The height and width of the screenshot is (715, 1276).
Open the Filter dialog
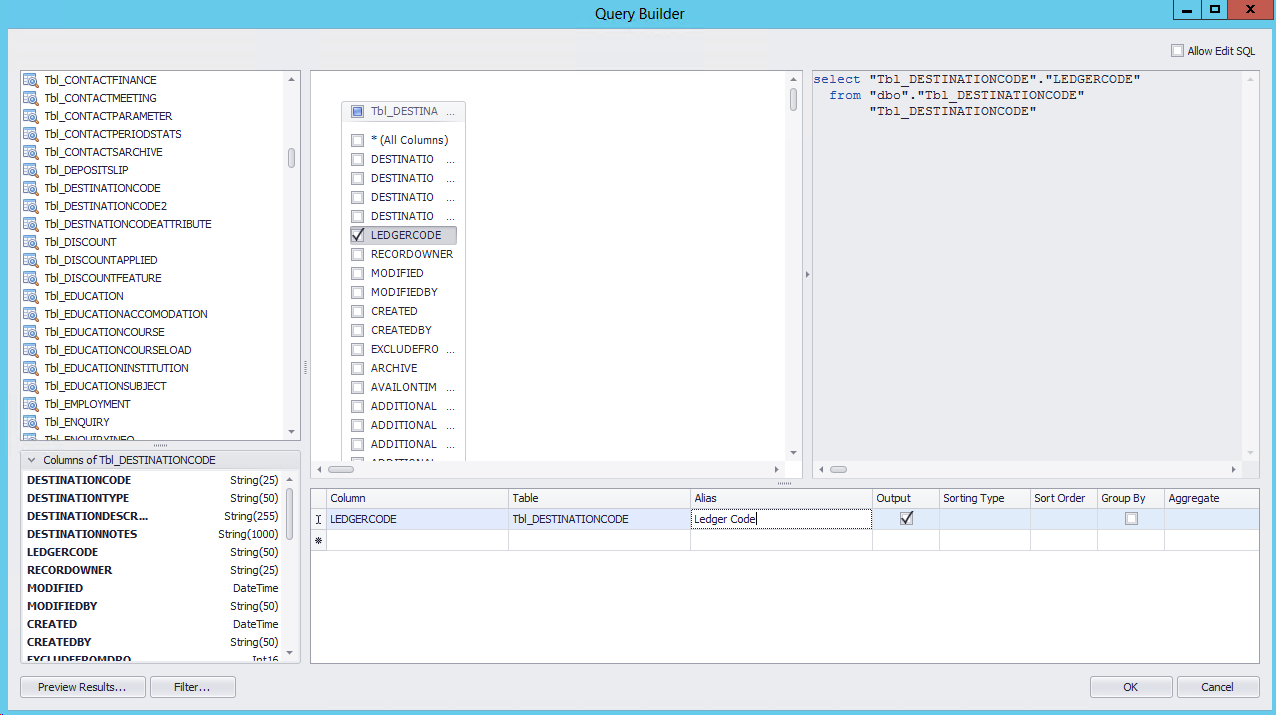[x=192, y=687]
